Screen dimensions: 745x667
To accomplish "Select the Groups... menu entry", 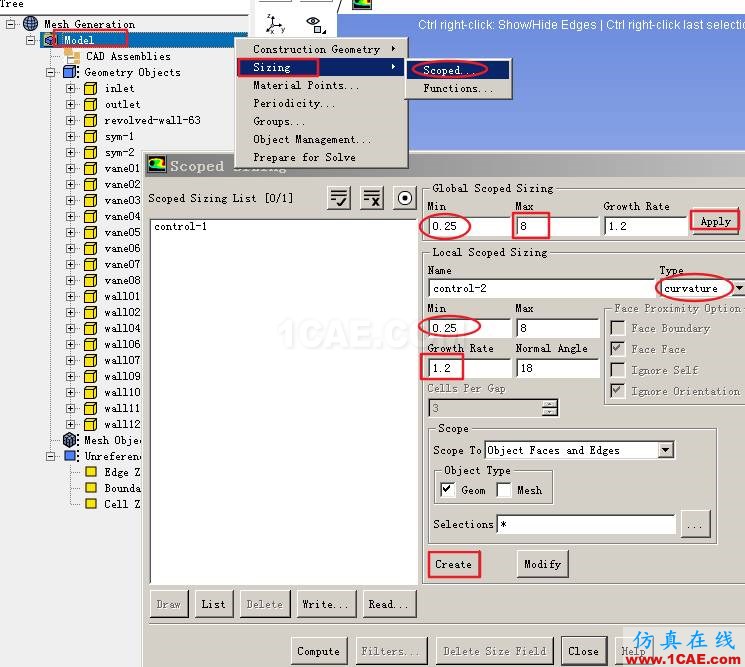I will pyautogui.click(x=322, y=121).
